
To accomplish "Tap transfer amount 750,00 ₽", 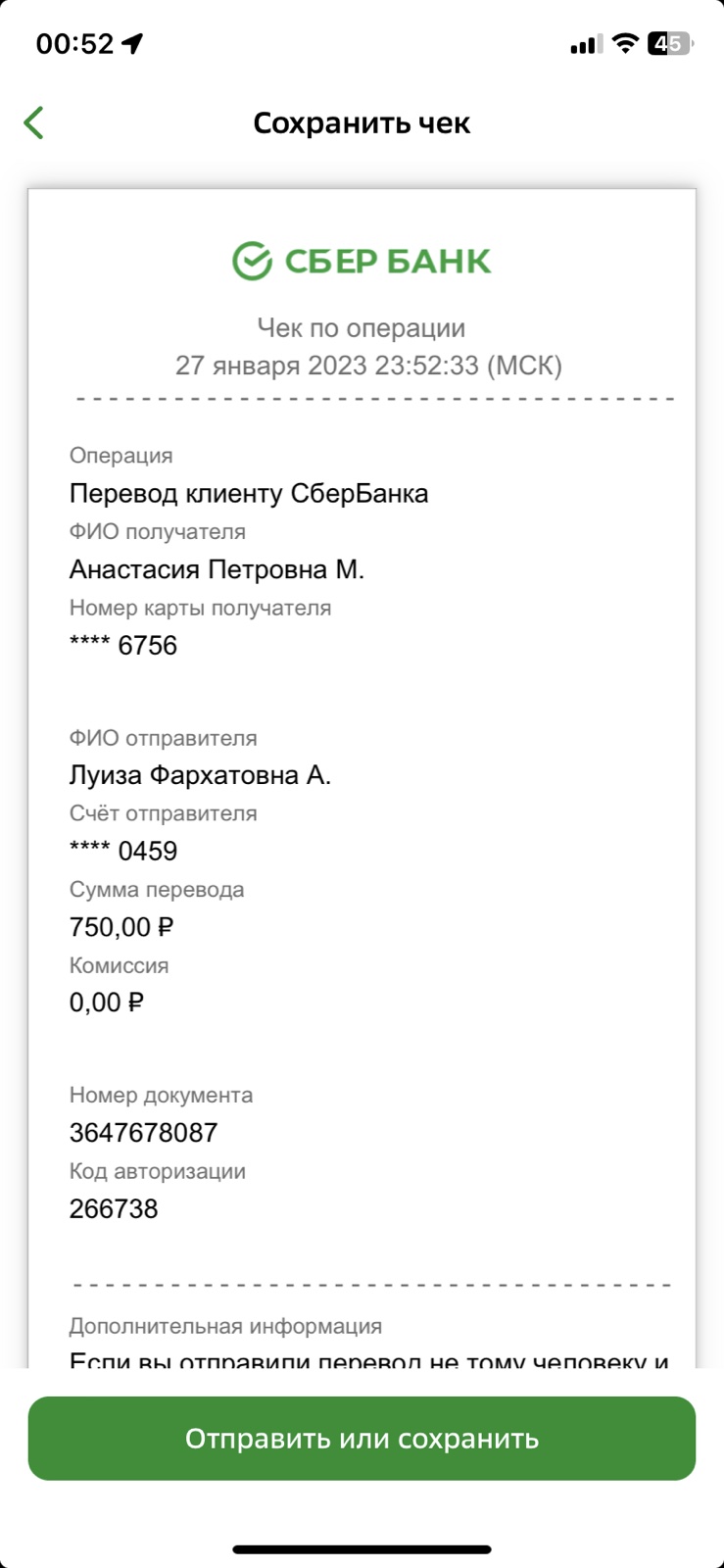I will coord(121,927).
